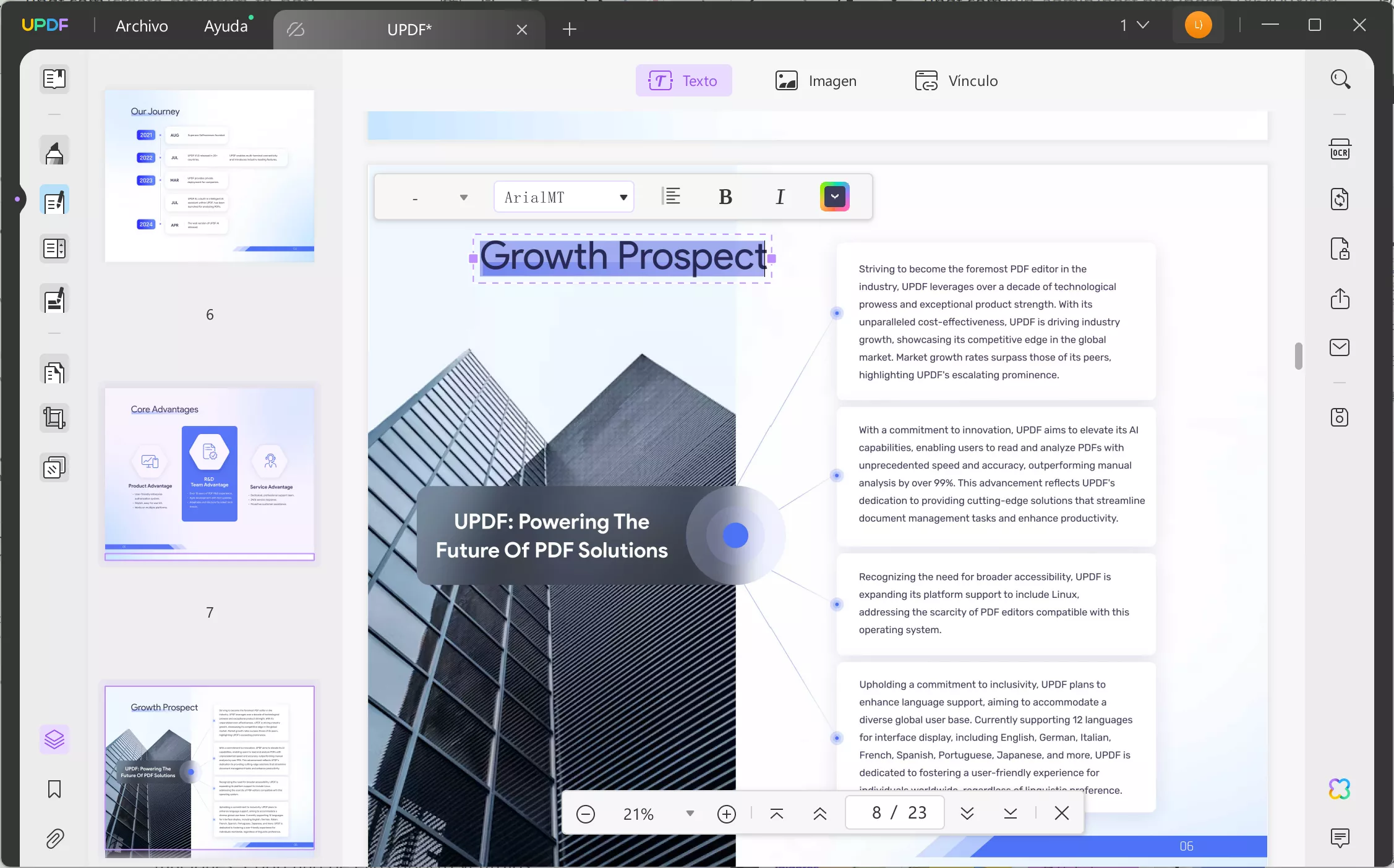
Task: Close the UPDF* tab
Action: (x=522, y=30)
